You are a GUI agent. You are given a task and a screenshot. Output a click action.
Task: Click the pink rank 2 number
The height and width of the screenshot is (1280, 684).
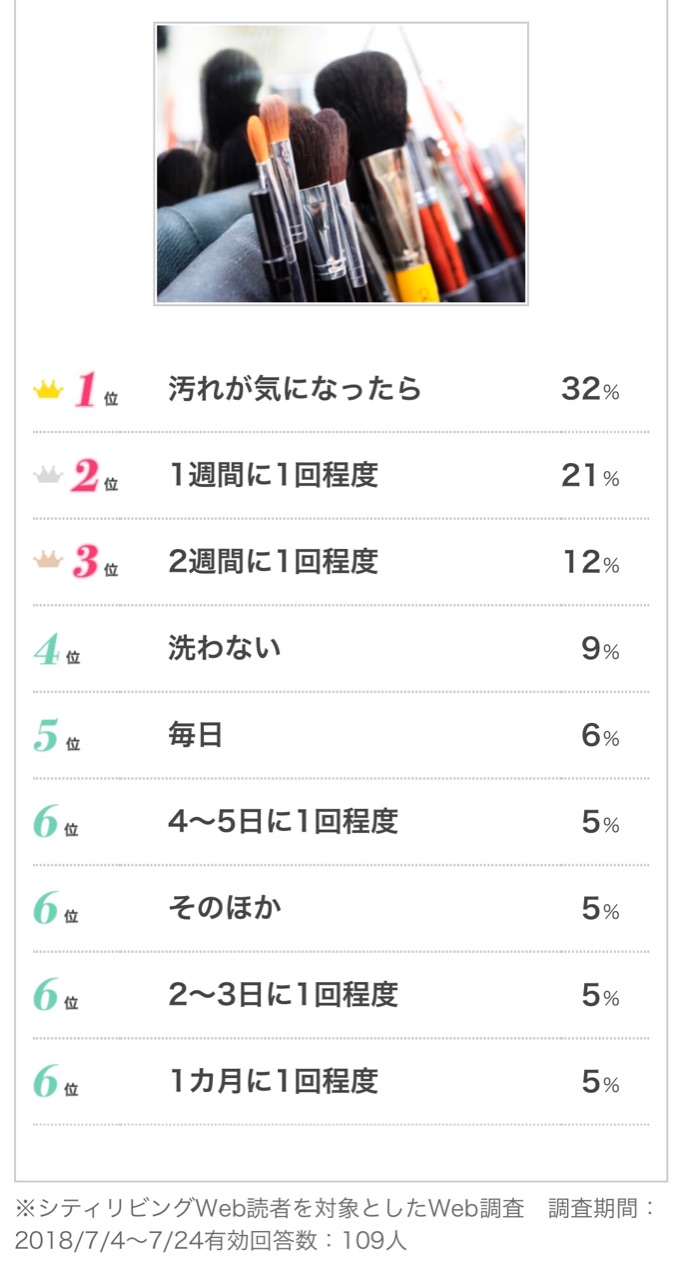pyautogui.click(x=85, y=477)
